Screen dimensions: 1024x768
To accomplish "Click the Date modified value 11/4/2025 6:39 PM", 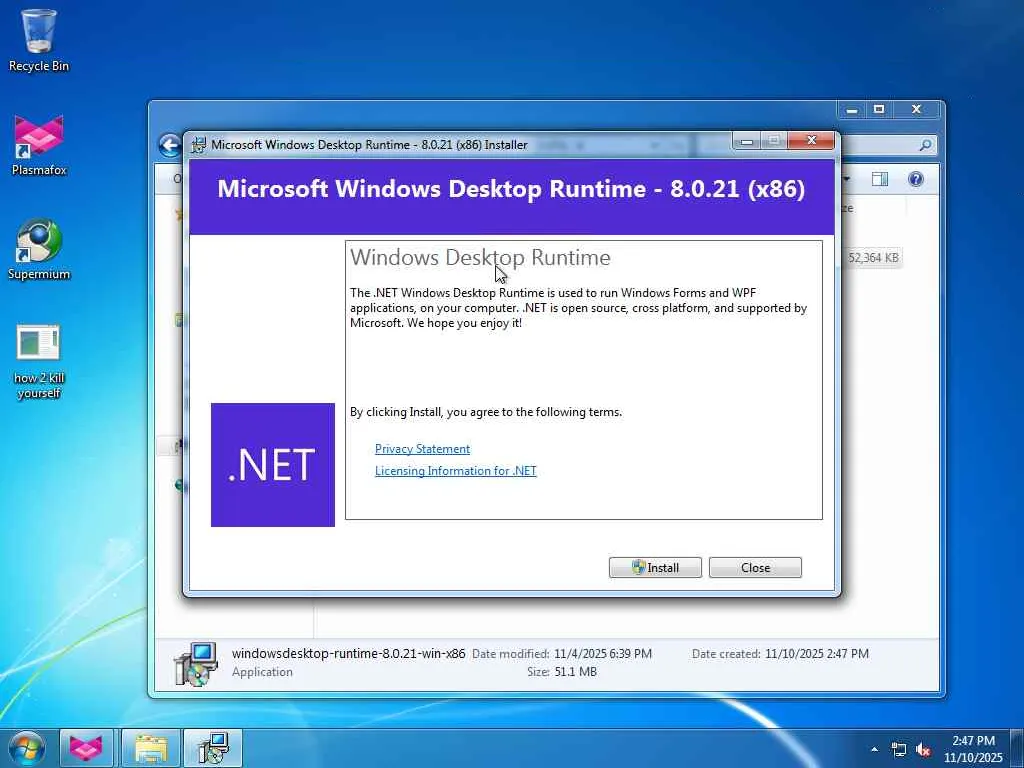I will (603, 654).
